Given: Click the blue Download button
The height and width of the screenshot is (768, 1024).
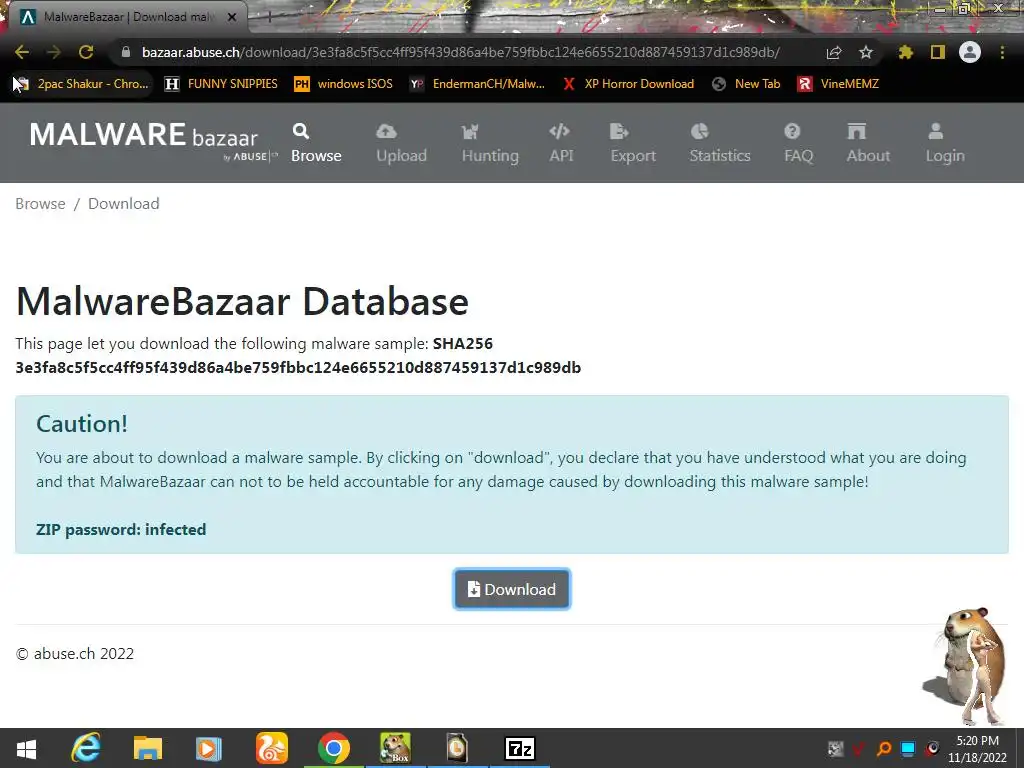Looking at the screenshot, I should [x=511, y=589].
